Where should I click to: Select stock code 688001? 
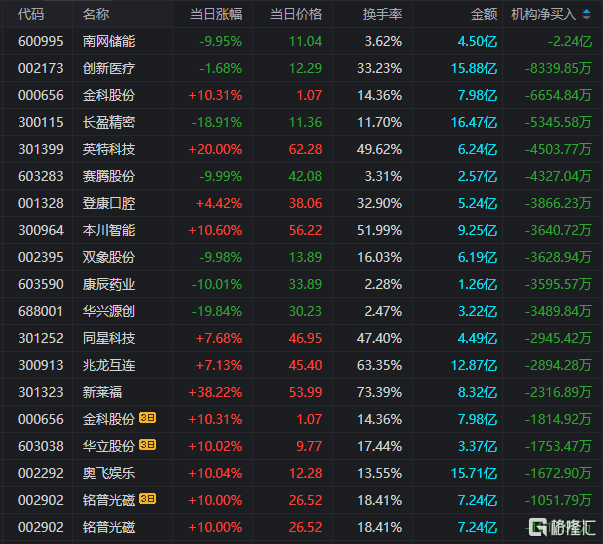[41, 311]
